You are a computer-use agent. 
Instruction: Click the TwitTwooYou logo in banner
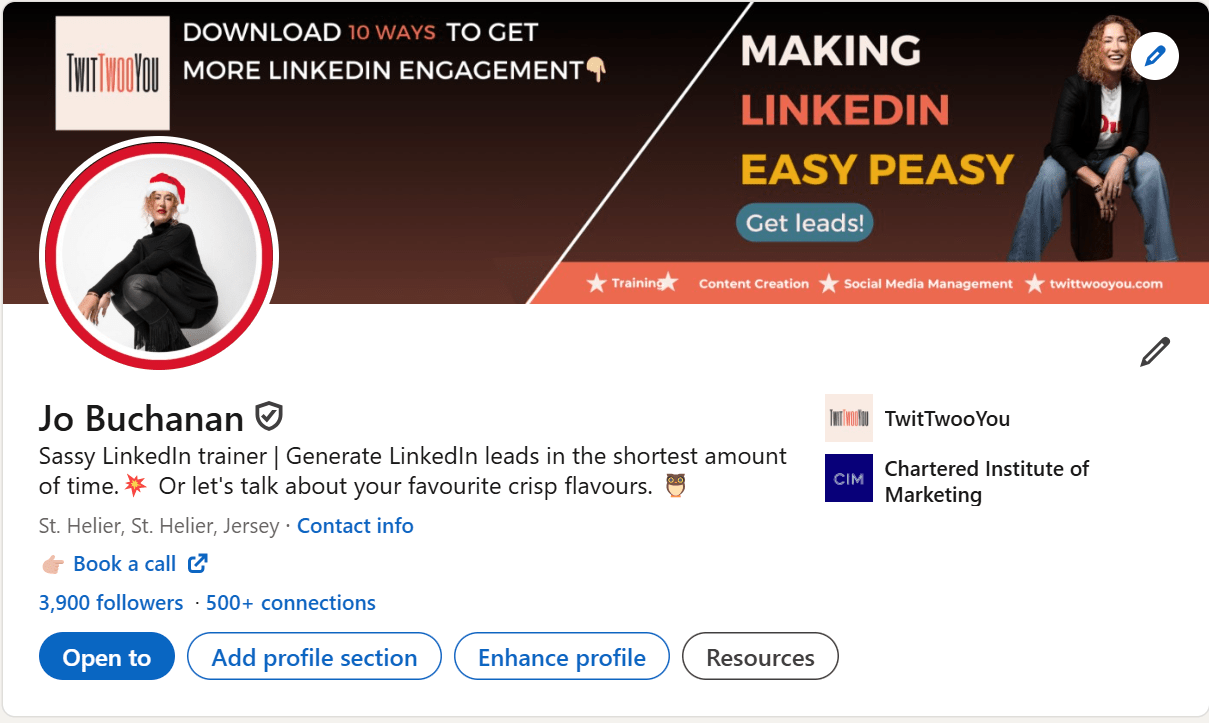click(112, 72)
